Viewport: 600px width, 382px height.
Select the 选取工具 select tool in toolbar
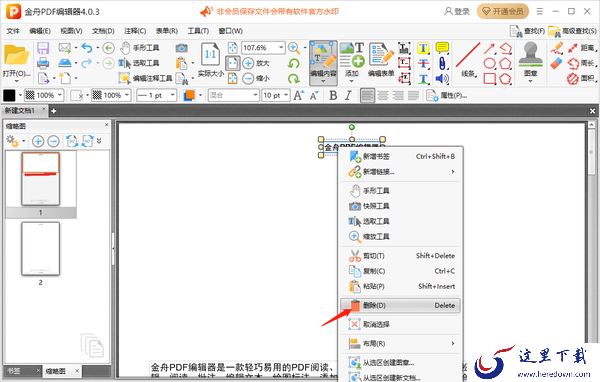tap(139, 63)
